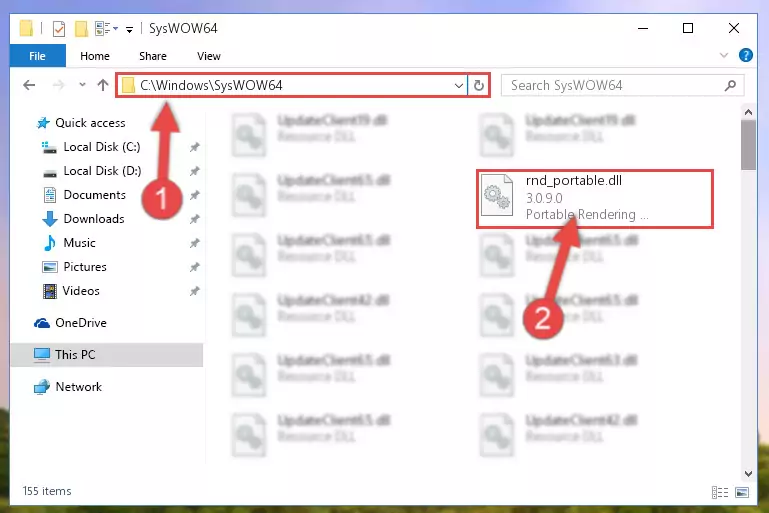Open Pictures in the navigation pane
Image resolution: width=769 pixels, height=513 pixels.
(85, 267)
